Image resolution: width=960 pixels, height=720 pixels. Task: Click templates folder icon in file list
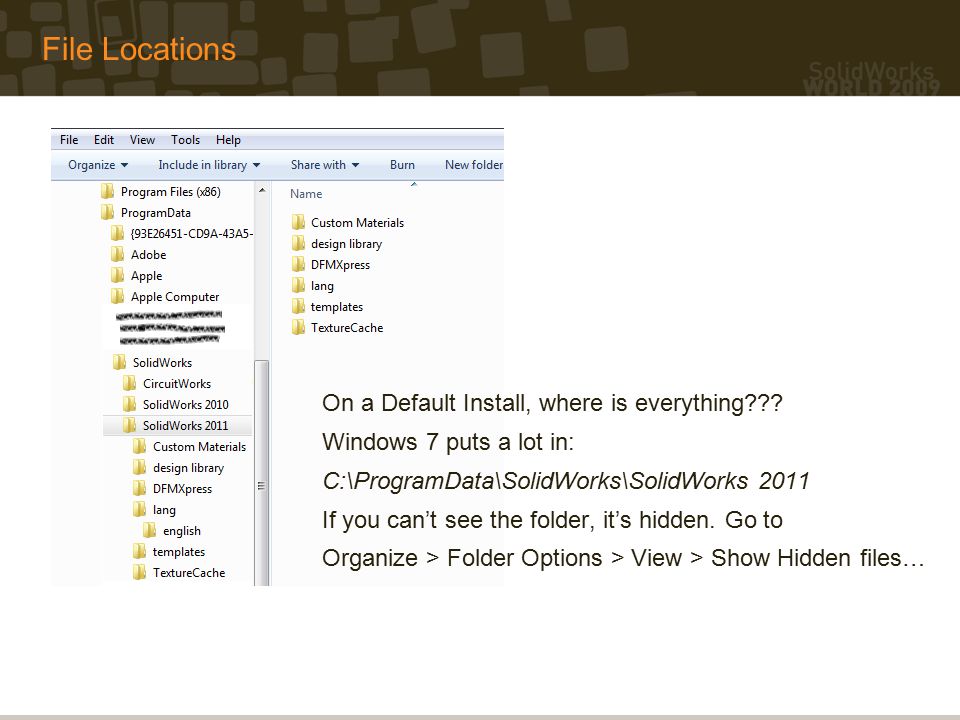click(298, 306)
